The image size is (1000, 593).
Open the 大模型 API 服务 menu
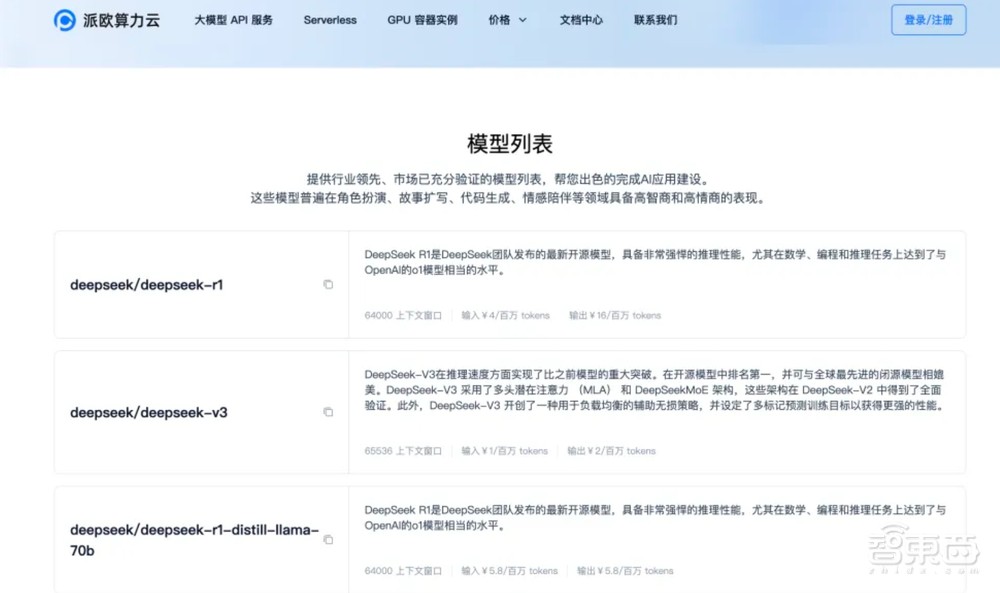(x=233, y=20)
